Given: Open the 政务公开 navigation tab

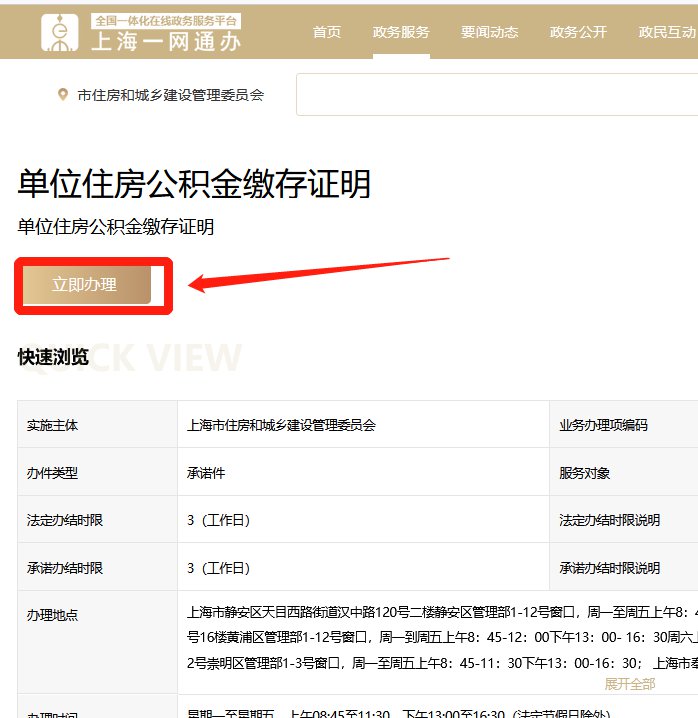Looking at the screenshot, I should pos(578,32).
